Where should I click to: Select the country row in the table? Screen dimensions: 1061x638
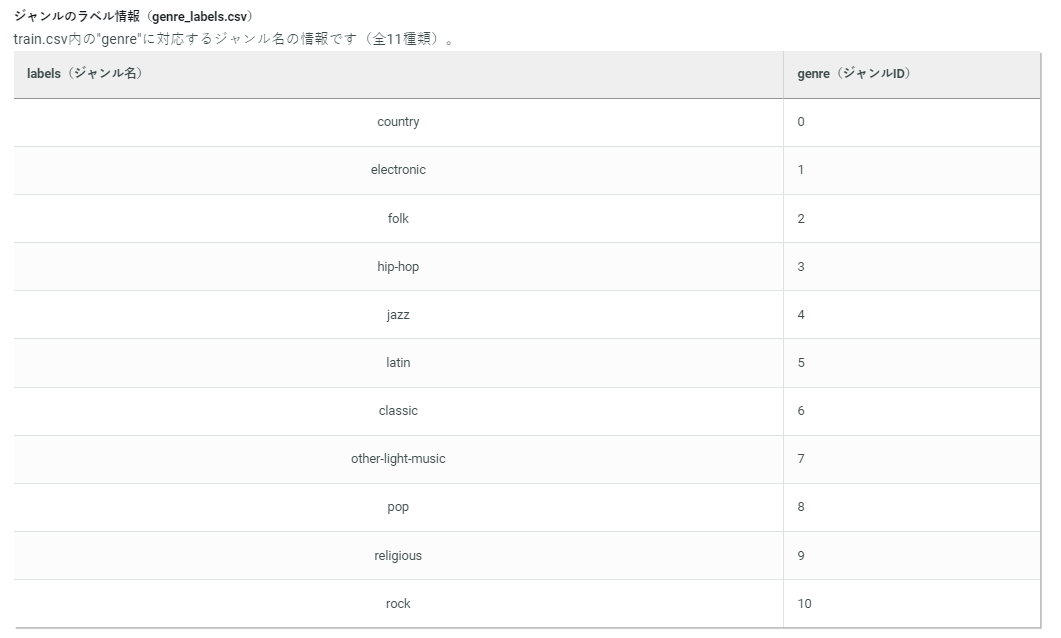click(x=398, y=122)
